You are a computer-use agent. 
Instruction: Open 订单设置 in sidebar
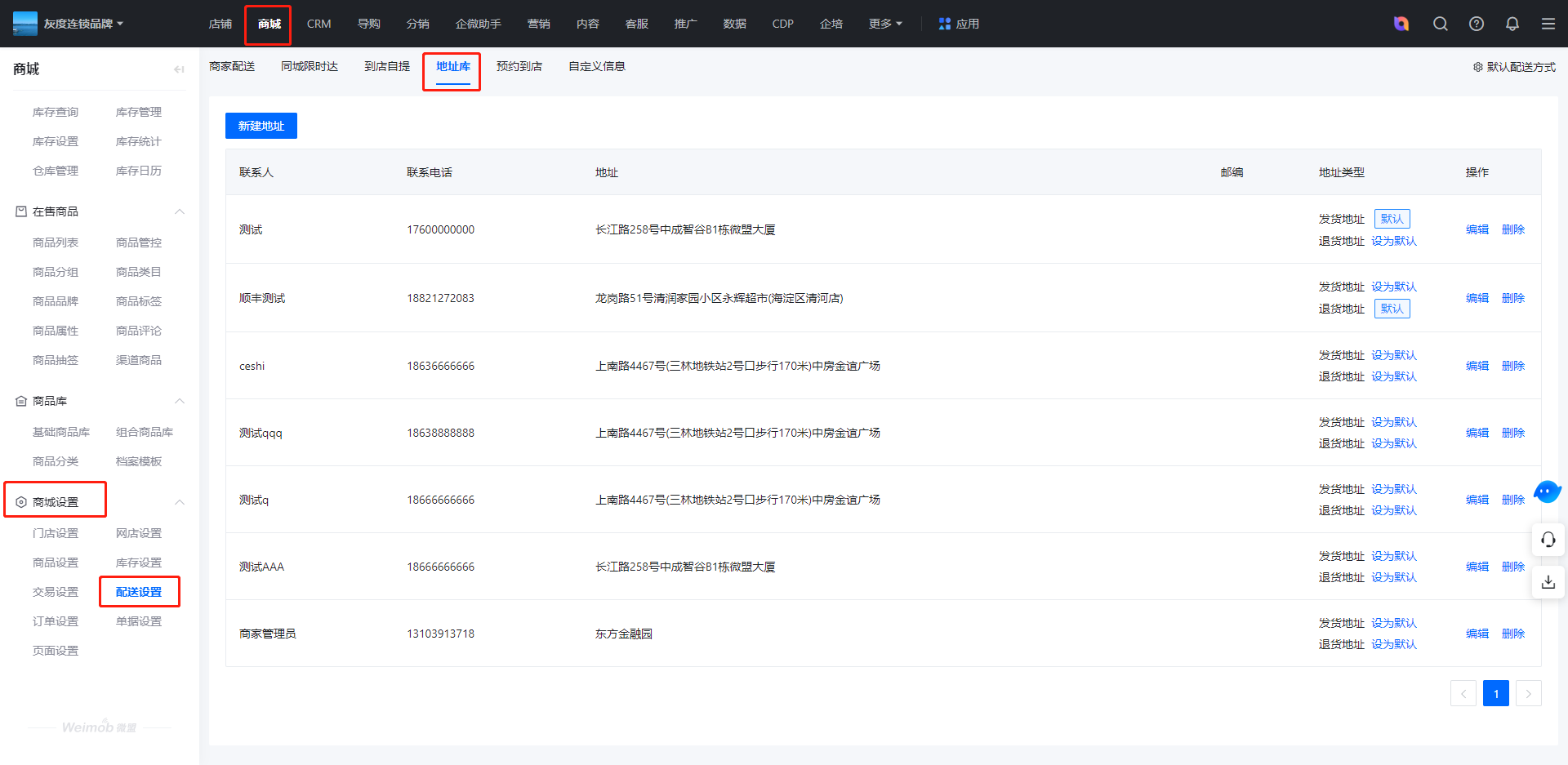56,621
